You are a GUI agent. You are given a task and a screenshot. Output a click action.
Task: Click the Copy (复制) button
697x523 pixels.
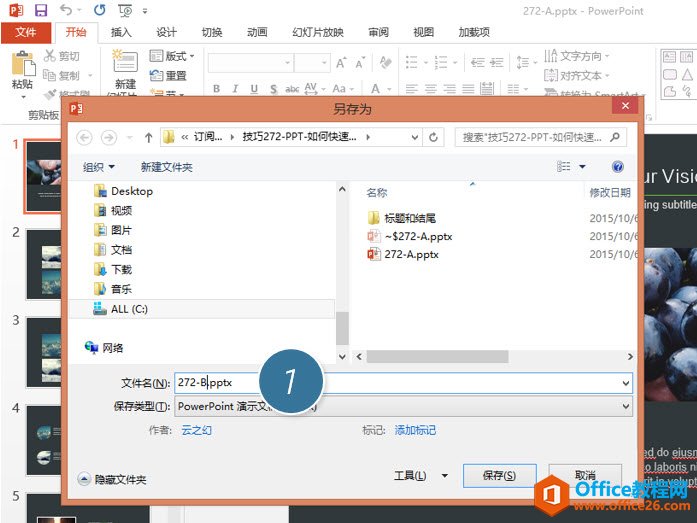(62, 76)
